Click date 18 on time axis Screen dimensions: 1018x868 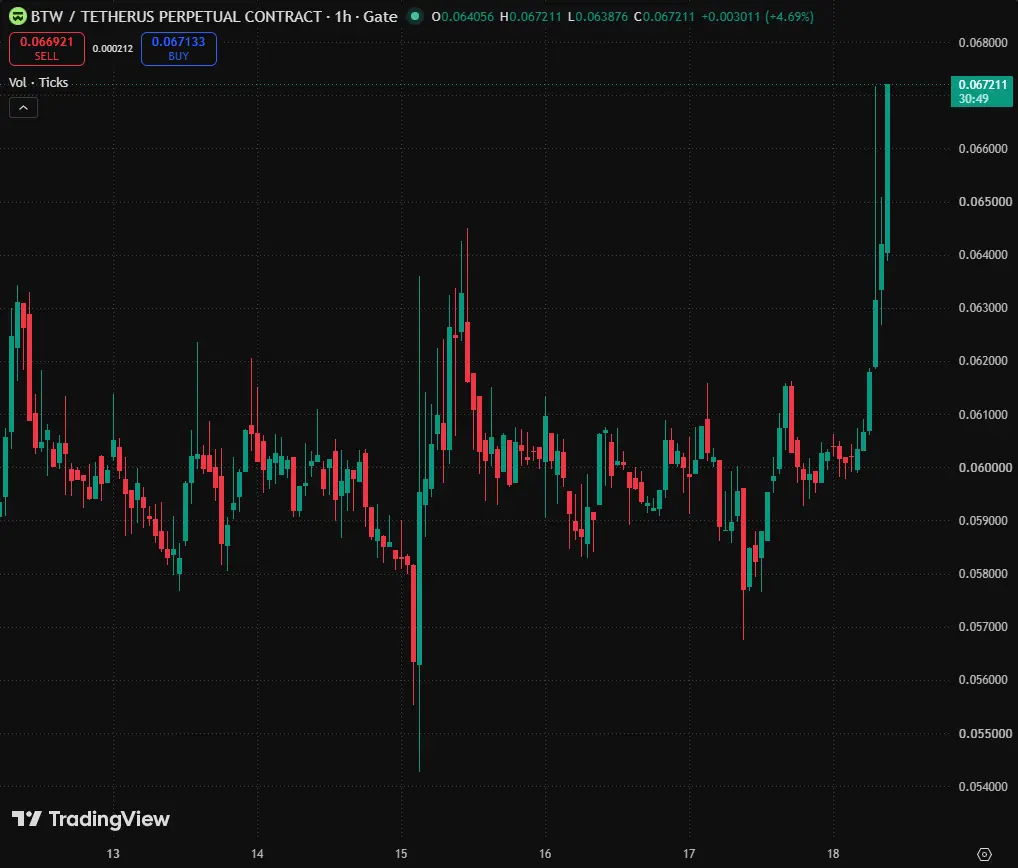833,854
